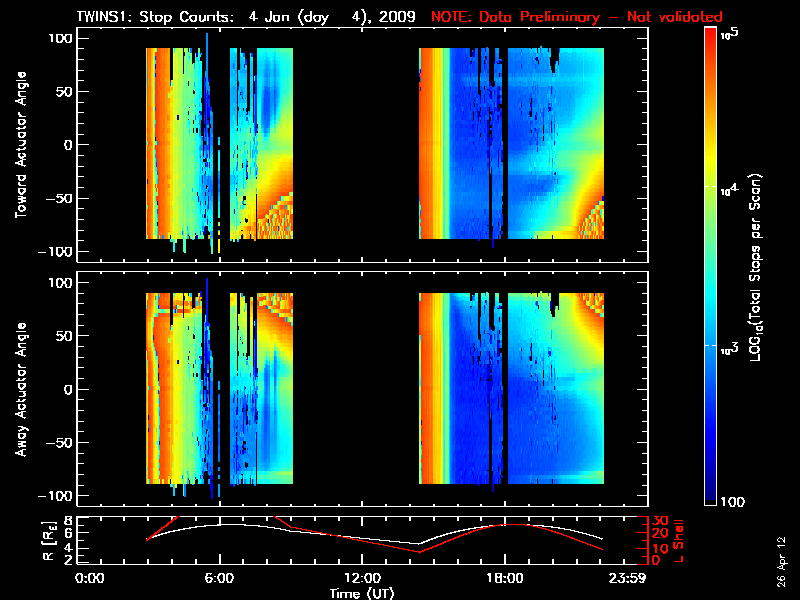
Task: Click the color bar's red top end
Action: [711, 32]
